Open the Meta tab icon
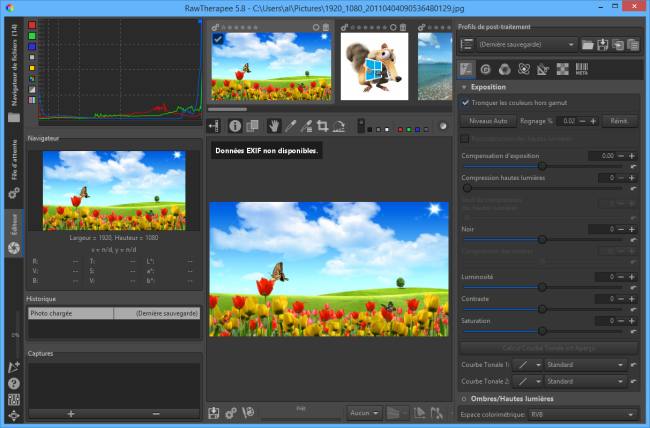The height and width of the screenshot is (428, 650). (580, 70)
